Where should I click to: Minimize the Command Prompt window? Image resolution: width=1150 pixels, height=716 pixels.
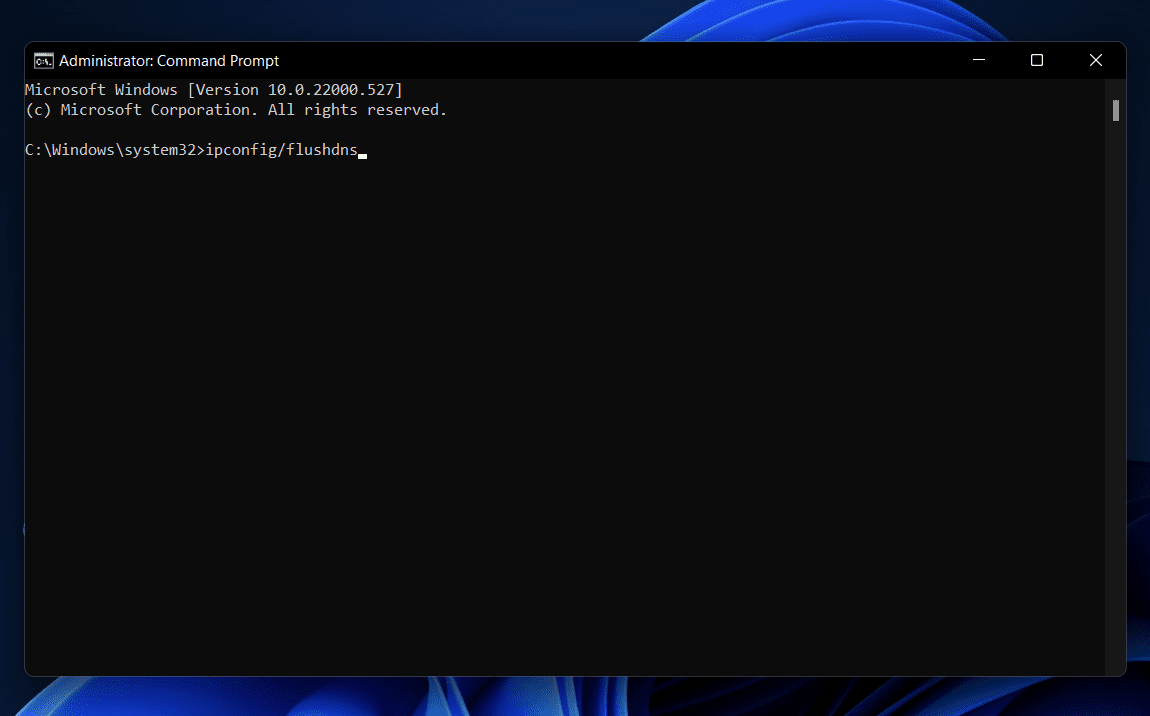click(x=978, y=61)
